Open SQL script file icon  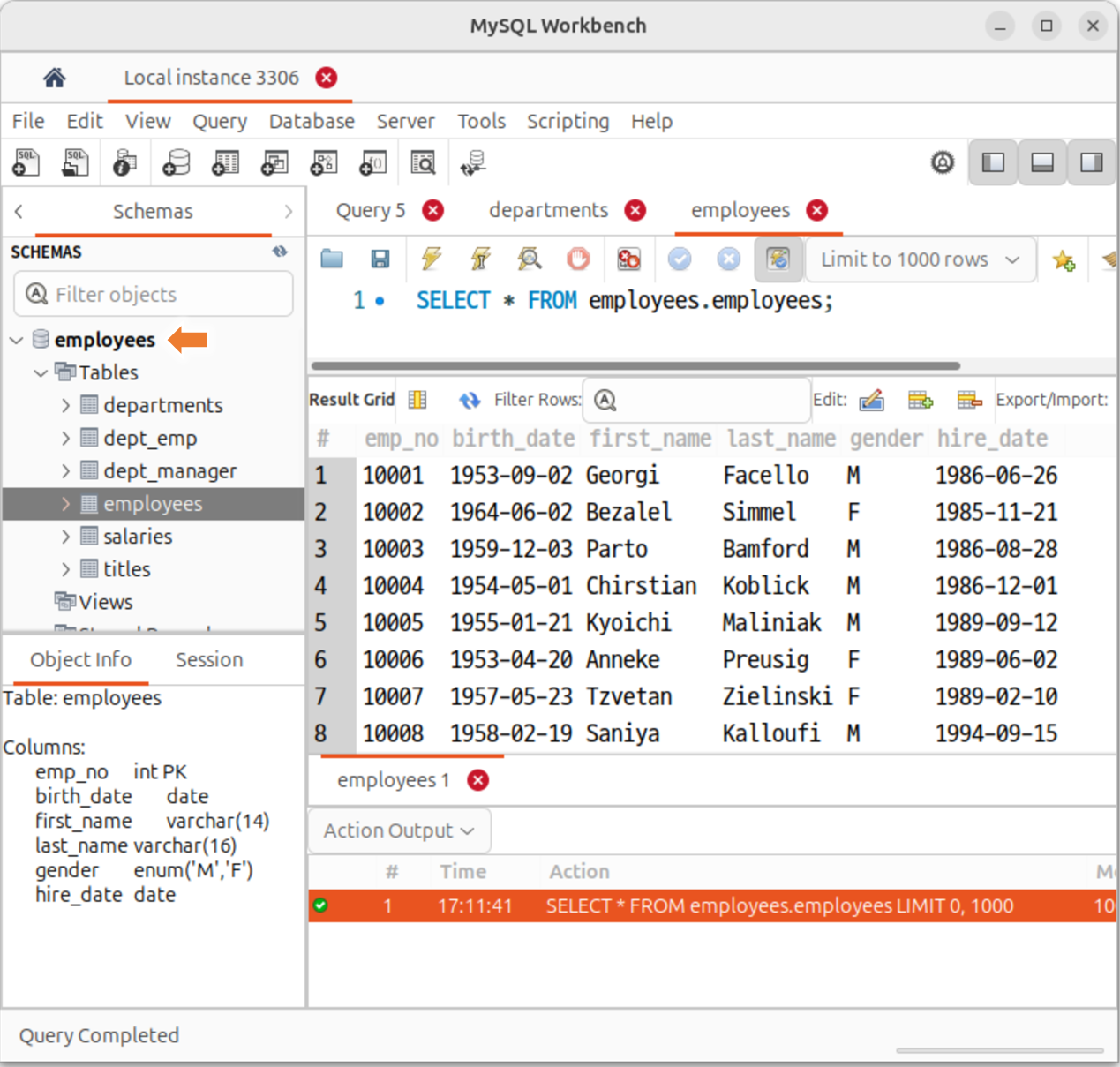click(75, 162)
